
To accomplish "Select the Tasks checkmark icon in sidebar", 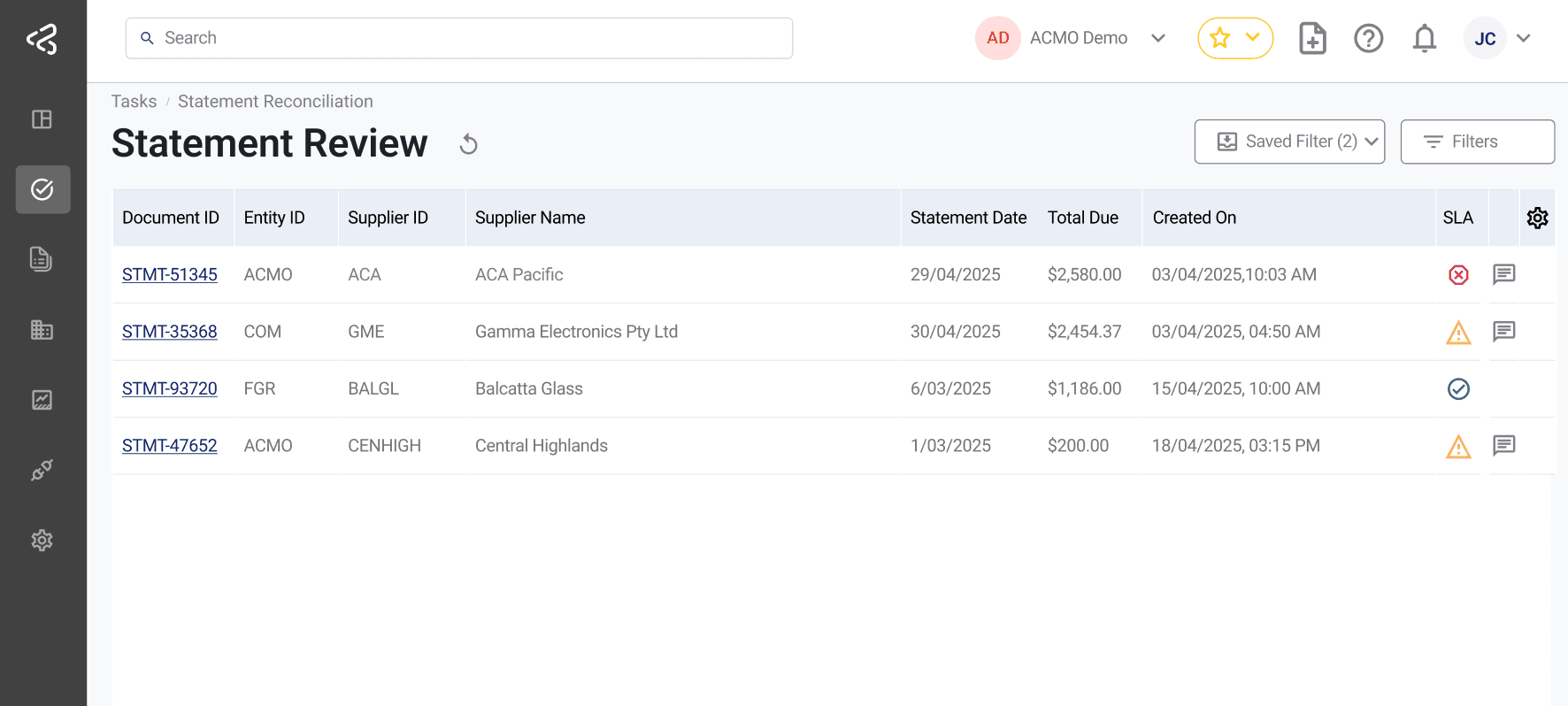I will 42,189.
